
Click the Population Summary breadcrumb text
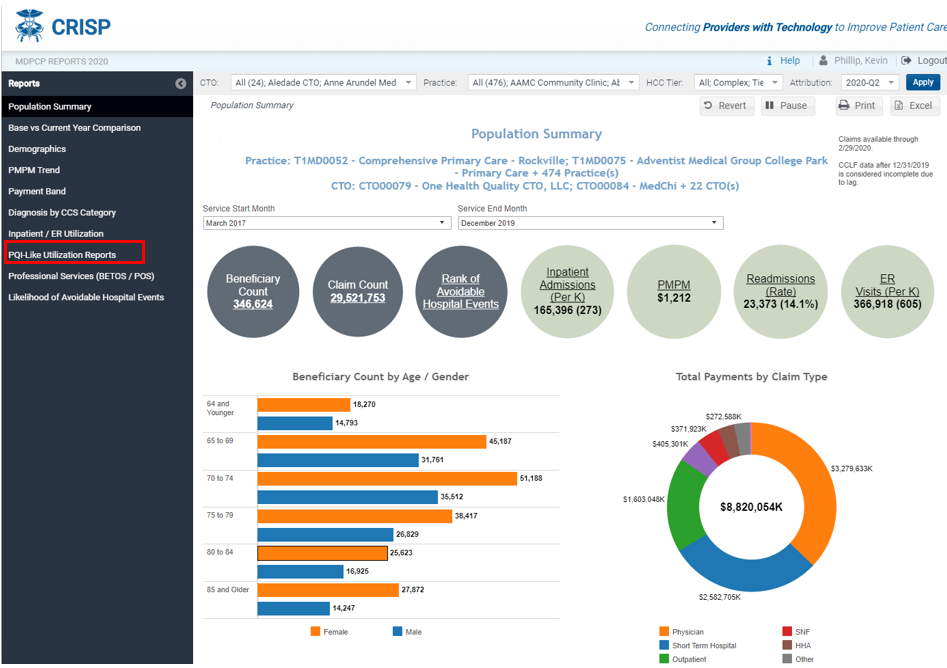252,105
